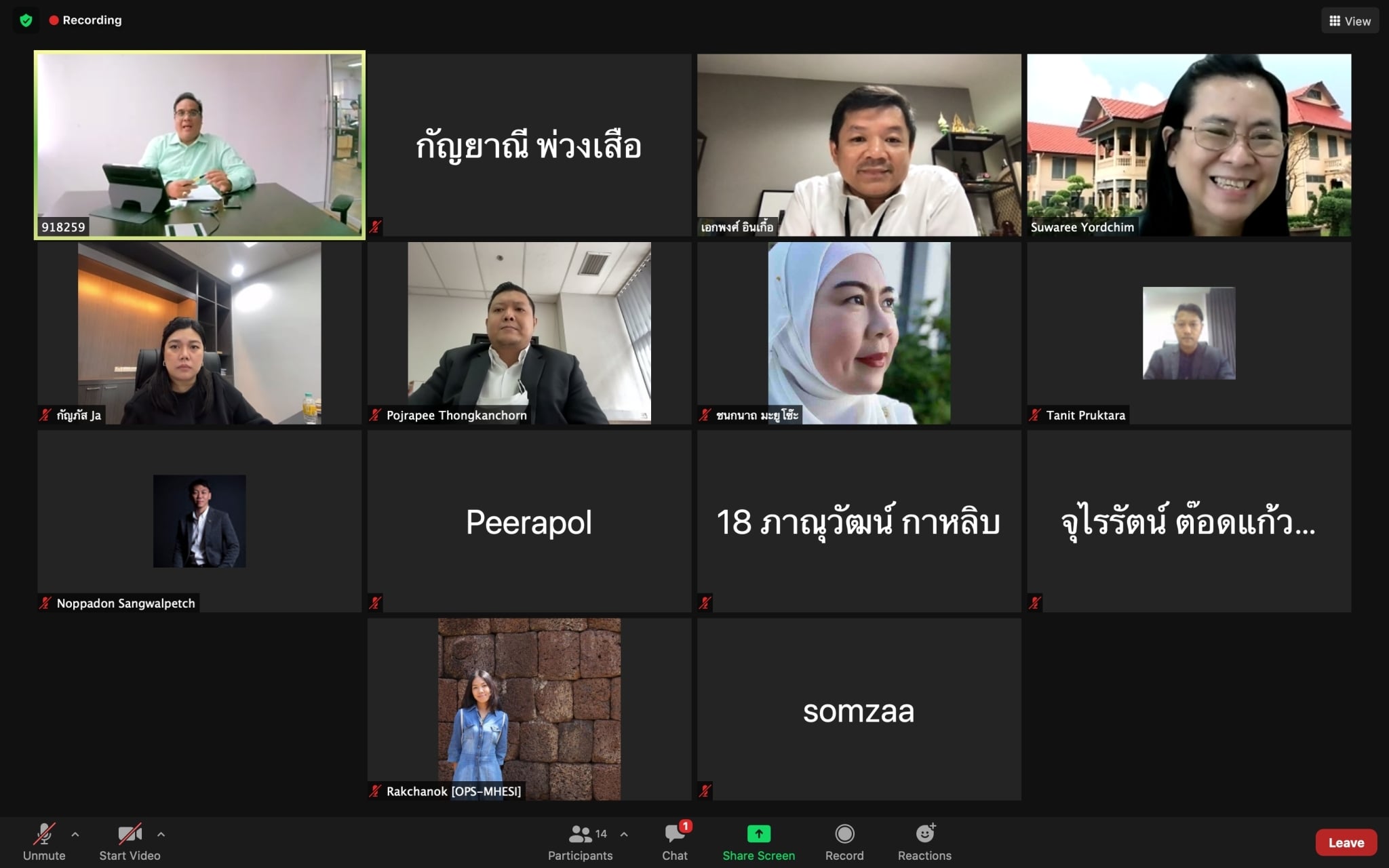Click the green encryption shield icon
The image size is (1389, 868).
pyautogui.click(x=26, y=20)
